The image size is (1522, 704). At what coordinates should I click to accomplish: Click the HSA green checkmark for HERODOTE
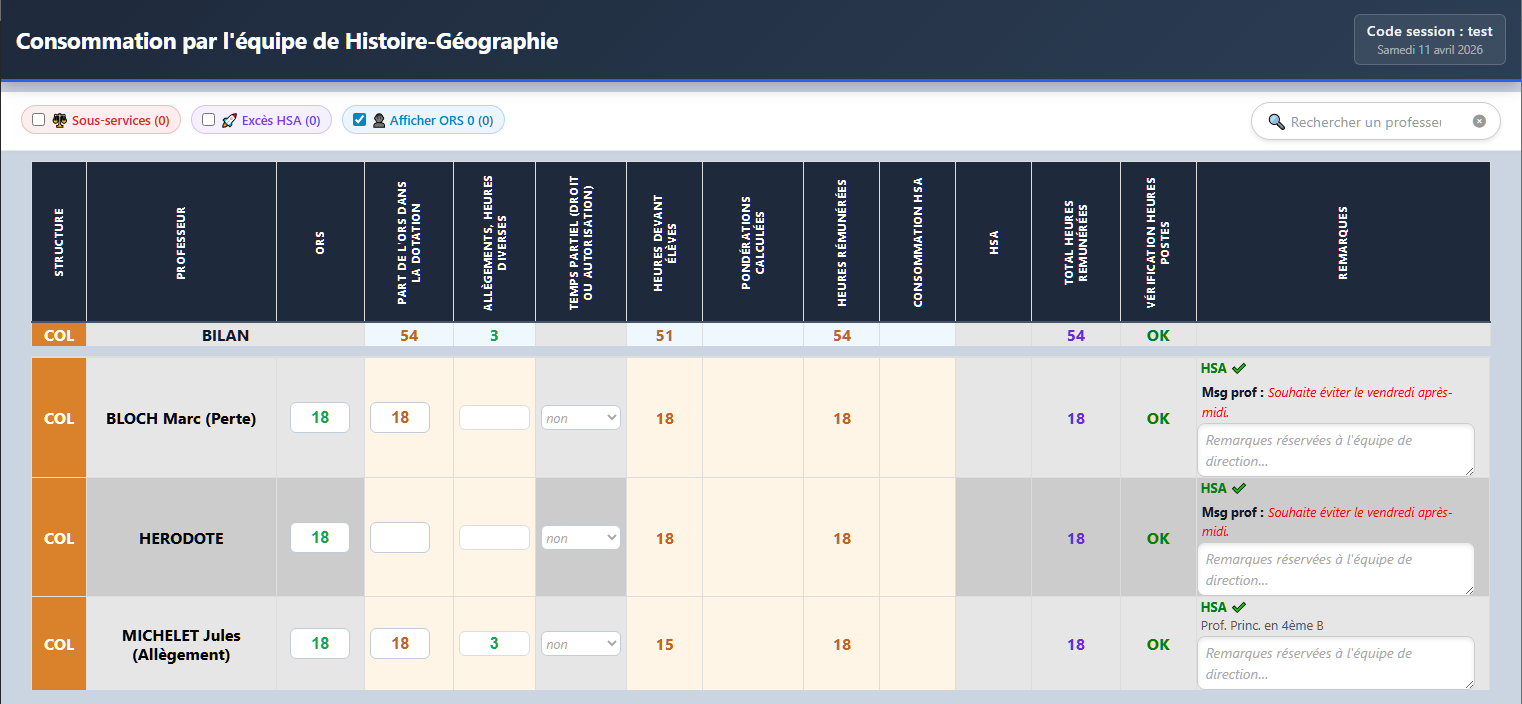click(x=1239, y=488)
